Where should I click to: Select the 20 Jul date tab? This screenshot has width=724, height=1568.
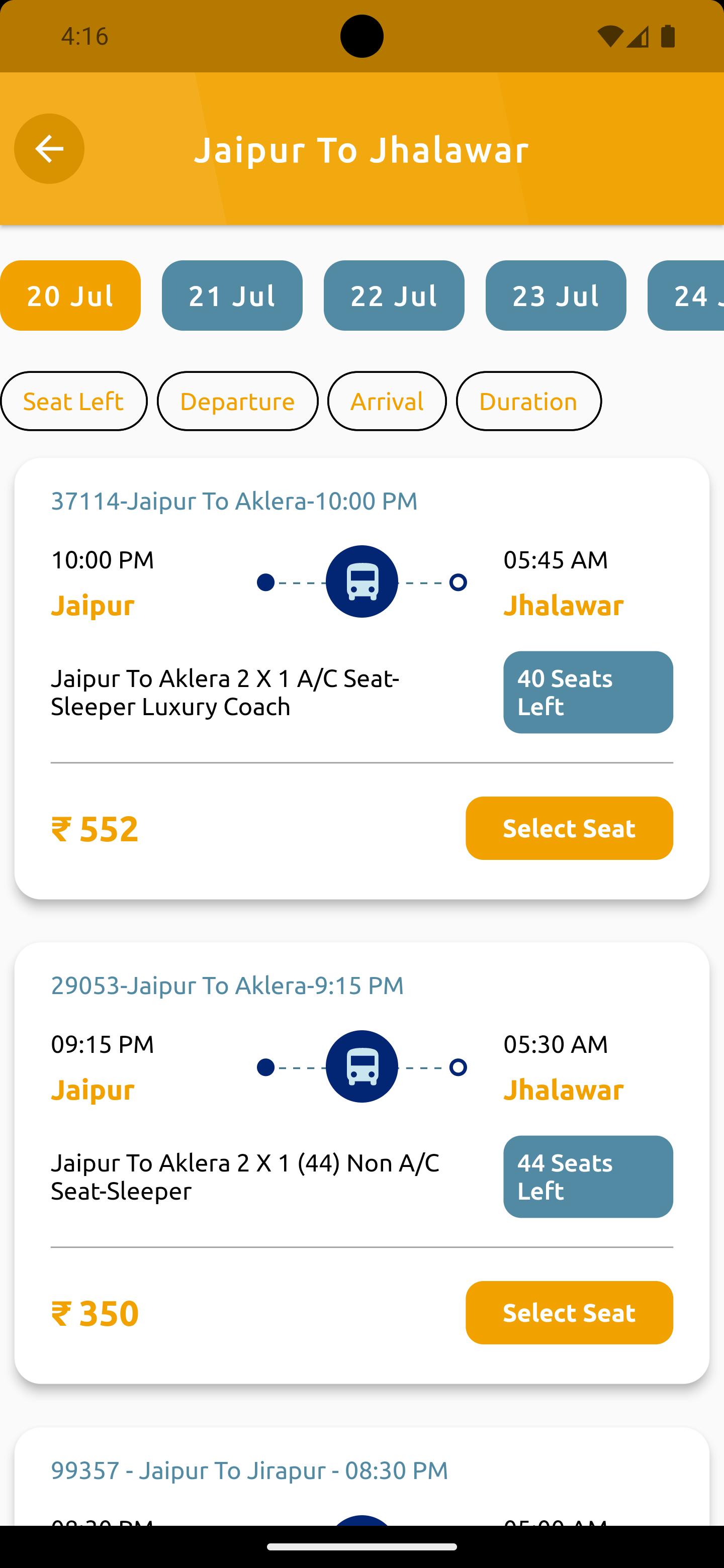coord(70,296)
